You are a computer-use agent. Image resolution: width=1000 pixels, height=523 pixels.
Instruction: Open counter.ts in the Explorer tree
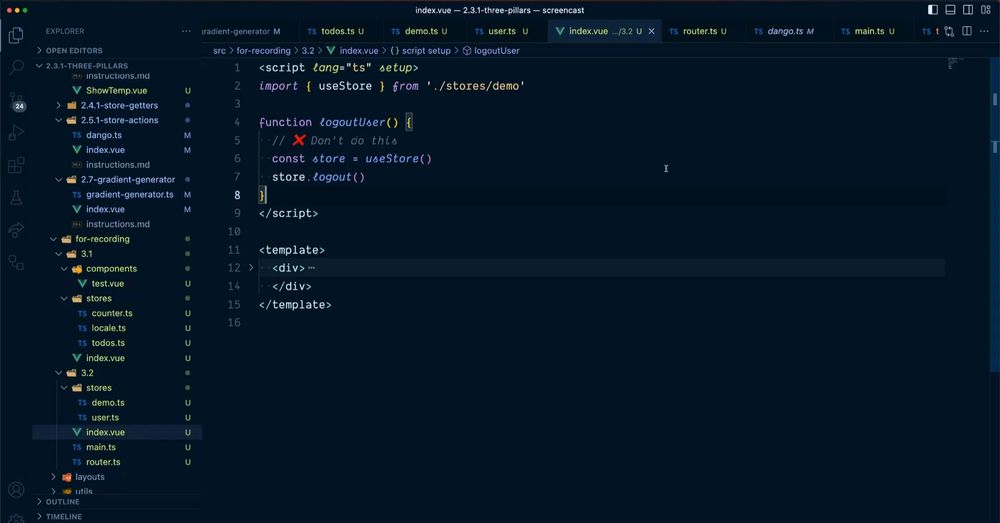(x=112, y=313)
